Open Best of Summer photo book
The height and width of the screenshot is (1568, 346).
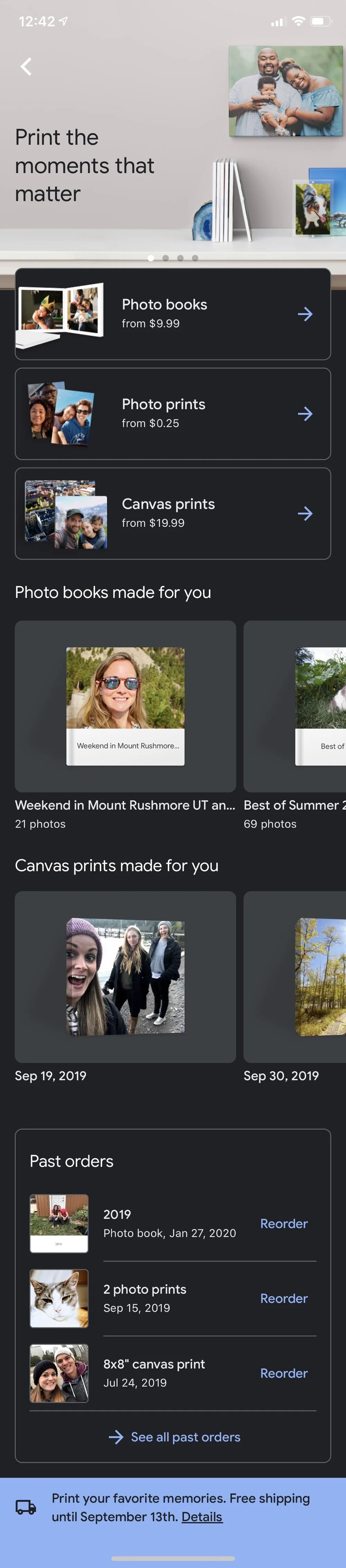(x=295, y=706)
